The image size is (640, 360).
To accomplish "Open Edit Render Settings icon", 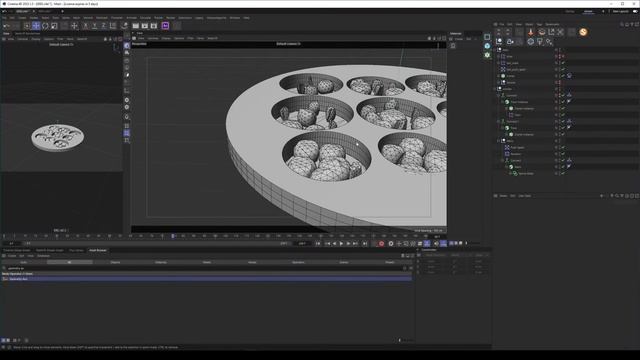I will coord(154,26).
